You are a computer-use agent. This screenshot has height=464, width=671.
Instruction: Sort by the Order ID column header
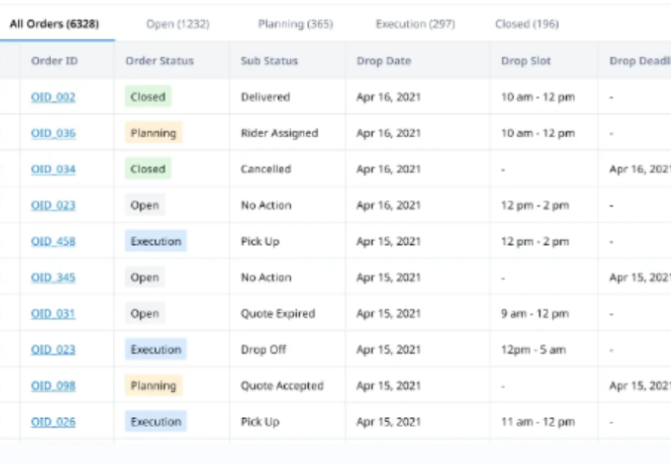[x=55, y=61]
